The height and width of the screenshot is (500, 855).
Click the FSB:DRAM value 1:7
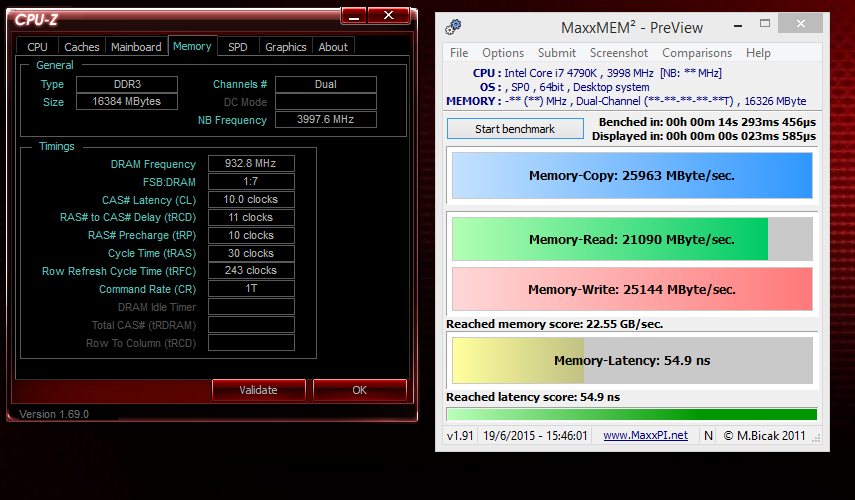[251, 181]
